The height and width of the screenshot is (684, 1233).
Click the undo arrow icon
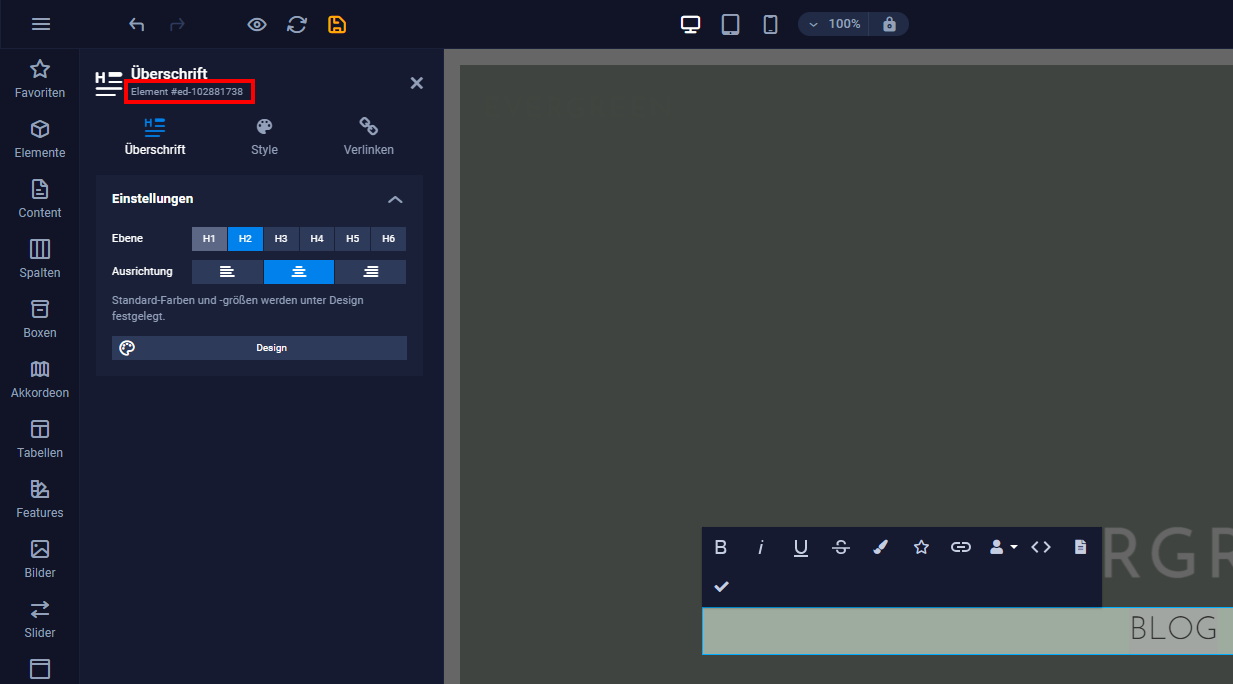137,24
